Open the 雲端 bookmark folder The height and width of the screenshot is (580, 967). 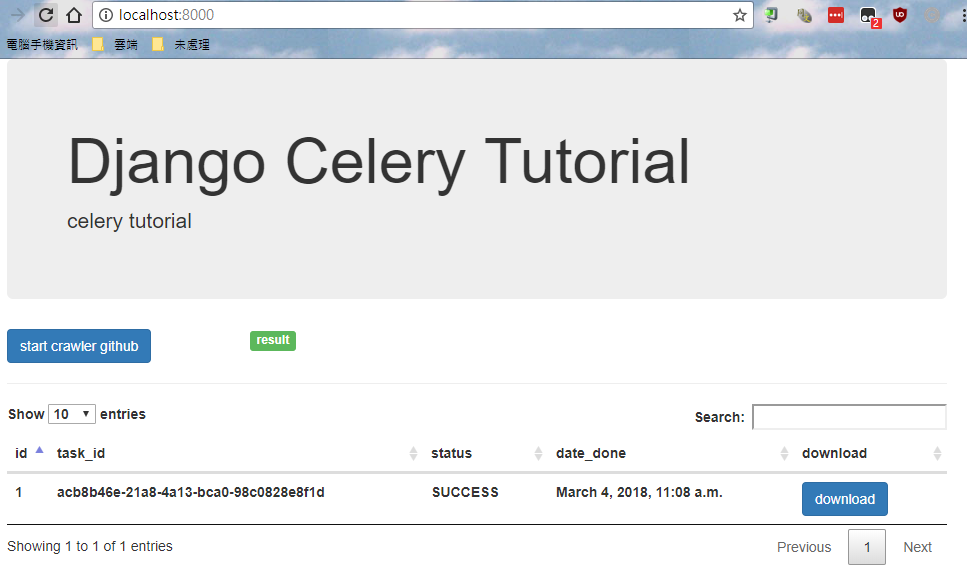click(x=115, y=44)
